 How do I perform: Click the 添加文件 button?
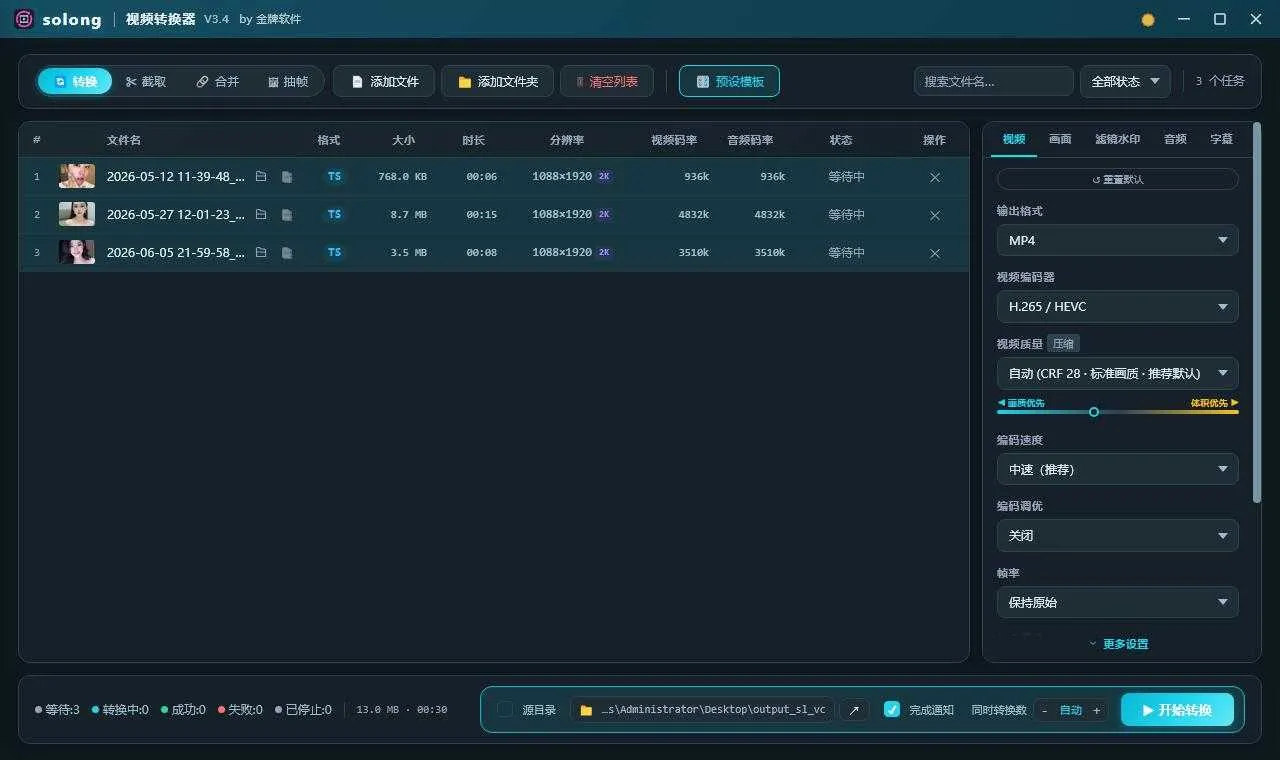[384, 81]
